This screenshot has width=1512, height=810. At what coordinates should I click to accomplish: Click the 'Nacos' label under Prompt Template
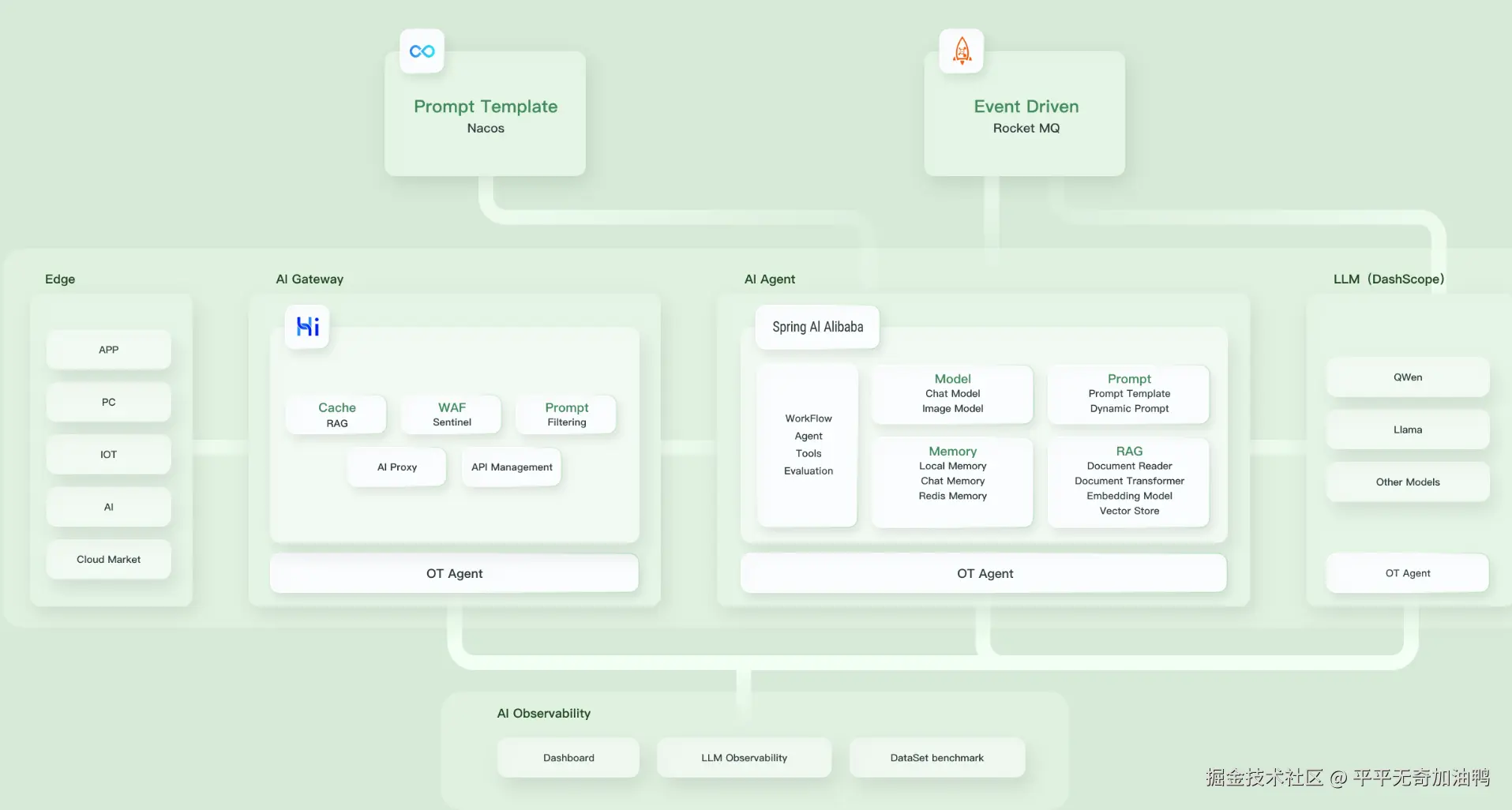pyautogui.click(x=486, y=128)
